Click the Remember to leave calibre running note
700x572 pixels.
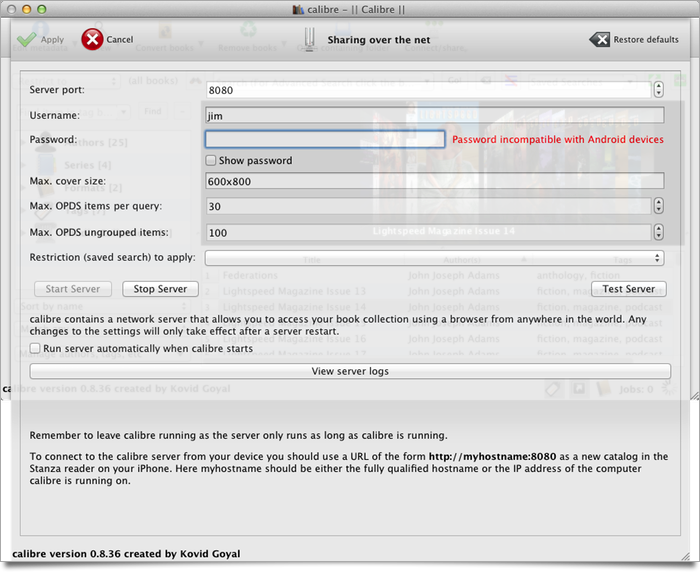(x=238, y=435)
